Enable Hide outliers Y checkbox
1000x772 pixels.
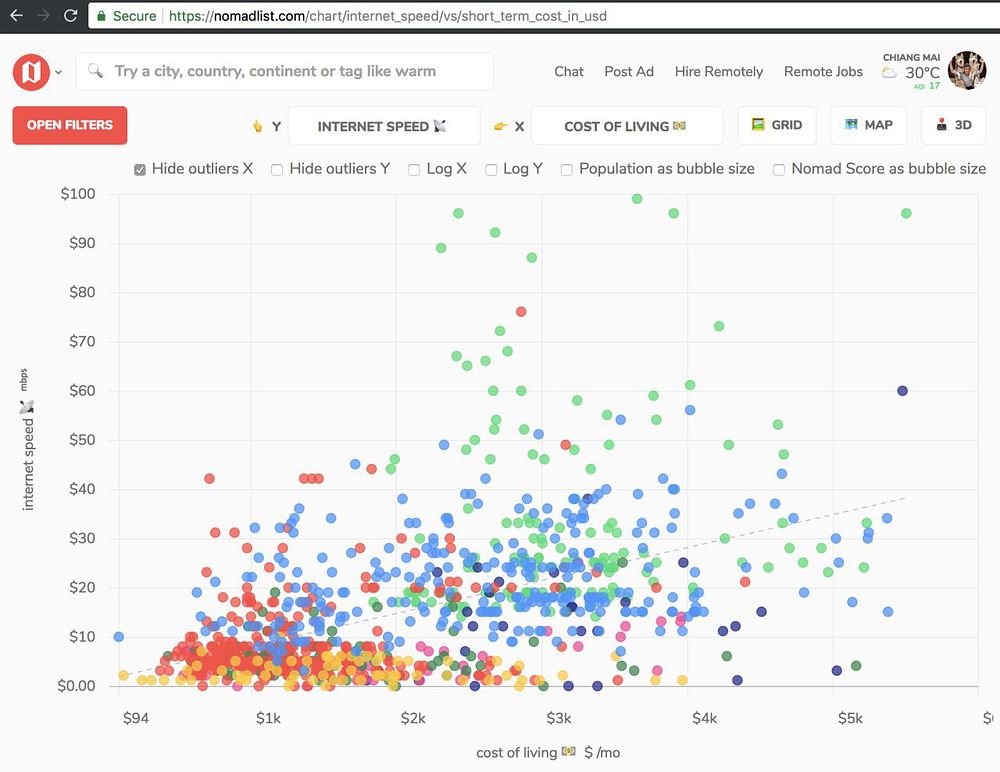pos(277,170)
